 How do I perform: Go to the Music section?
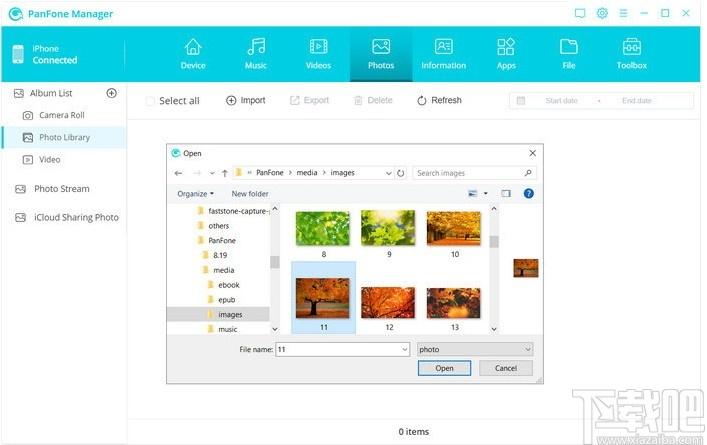[256, 54]
